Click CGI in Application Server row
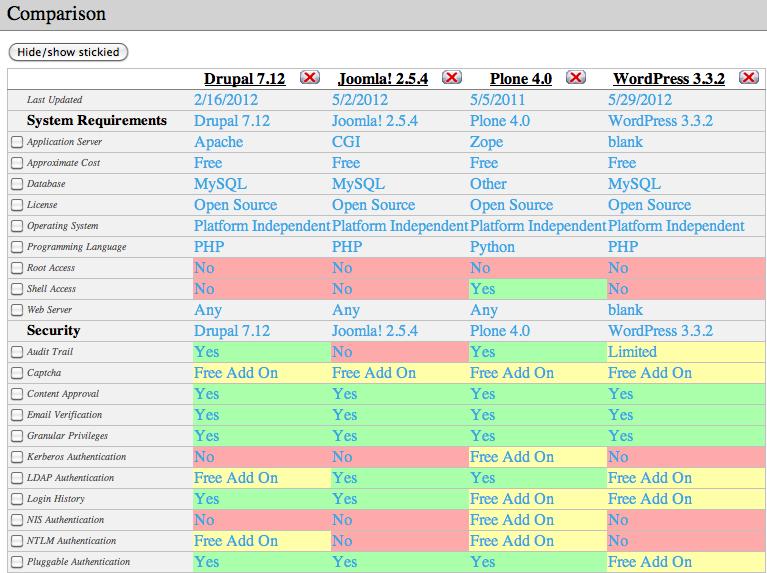This screenshot has width=767, height=573. coord(346,142)
